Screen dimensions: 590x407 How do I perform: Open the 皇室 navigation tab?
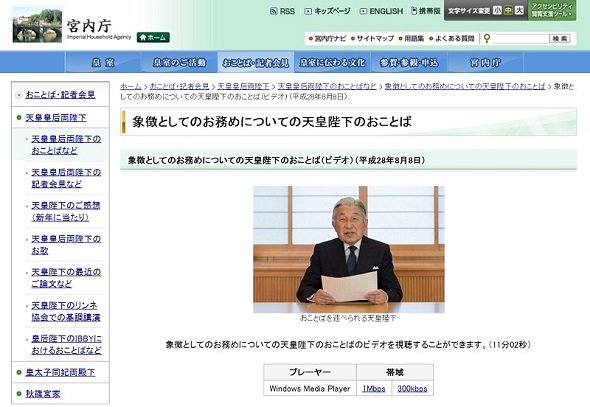tap(103, 62)
